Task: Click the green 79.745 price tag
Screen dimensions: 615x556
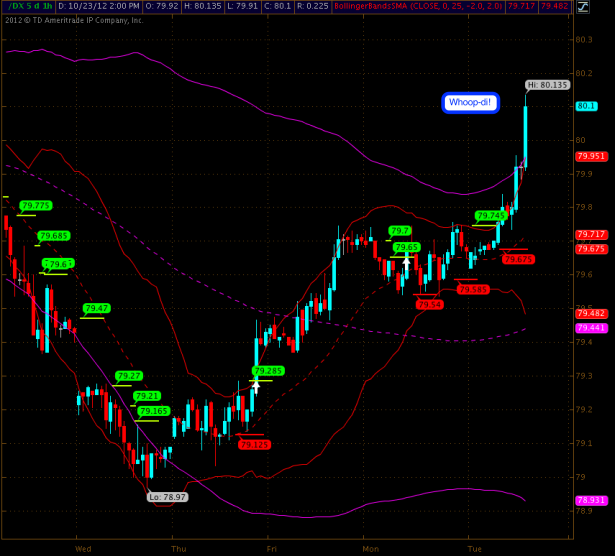Action: point(491,215)
